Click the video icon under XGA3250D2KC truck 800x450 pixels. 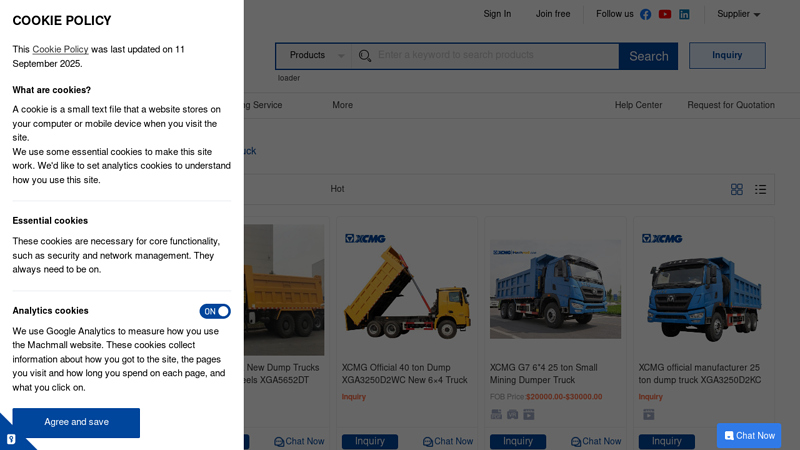(648, 414)
